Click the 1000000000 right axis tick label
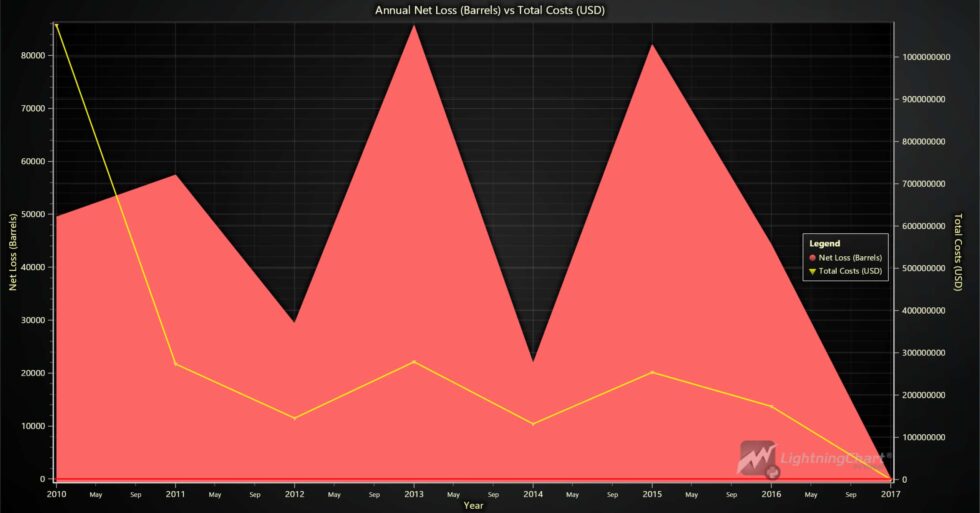 [926, 57]
